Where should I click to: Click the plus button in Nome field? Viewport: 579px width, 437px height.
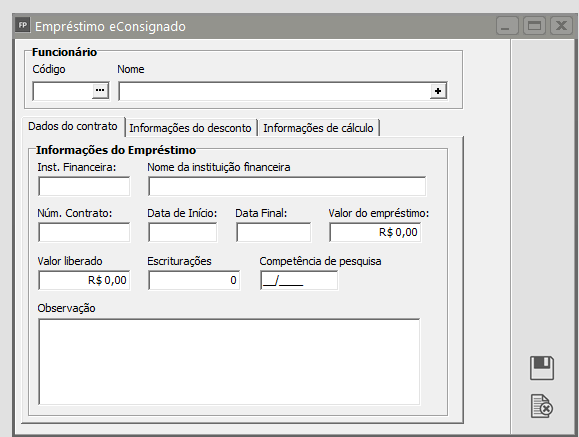(438, 91)
